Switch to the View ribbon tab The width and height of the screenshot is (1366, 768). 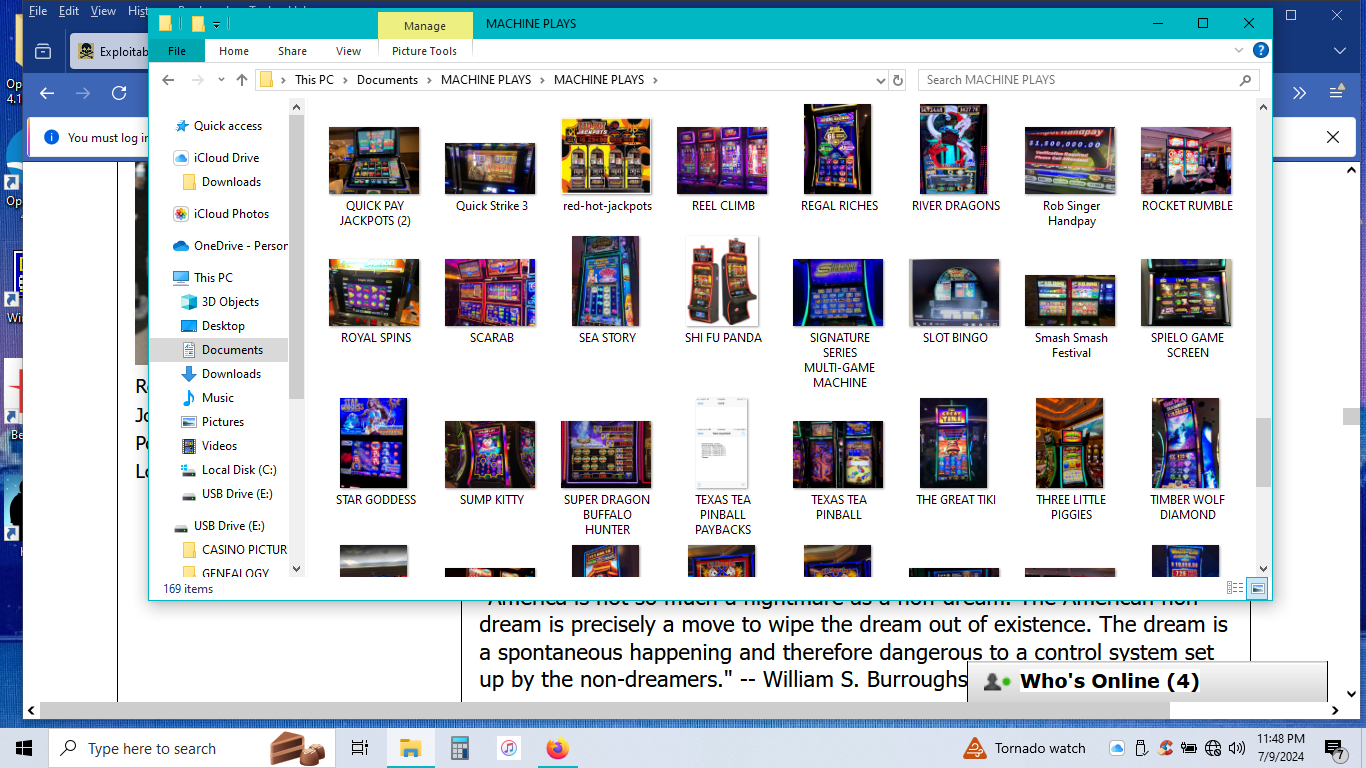pyautogui.click(x=348, y=51)
